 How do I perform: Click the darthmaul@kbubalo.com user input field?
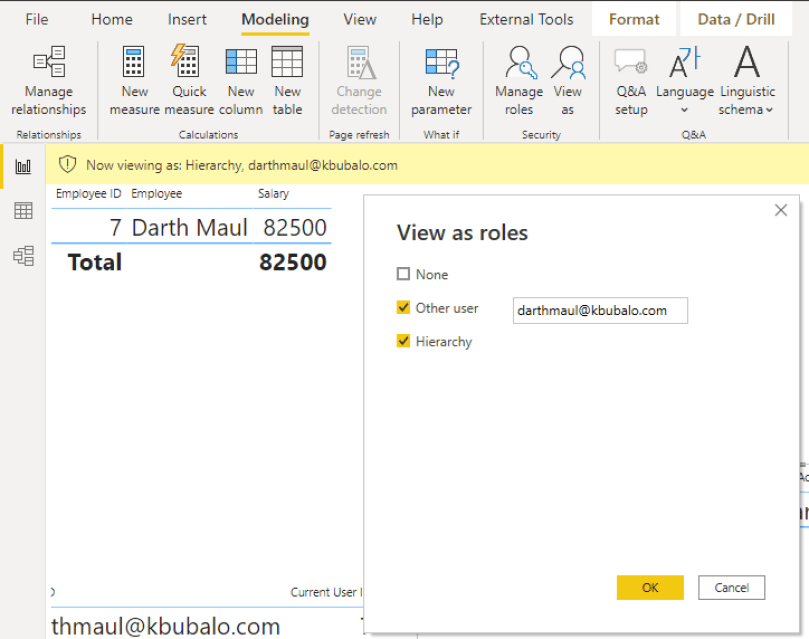[600, 310]
